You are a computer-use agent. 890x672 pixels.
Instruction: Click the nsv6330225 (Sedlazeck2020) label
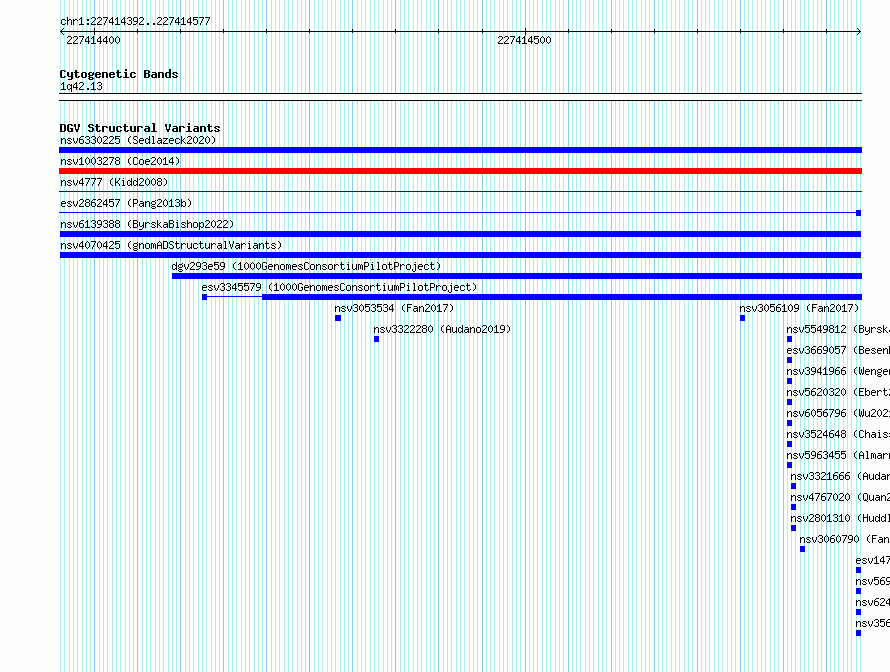tap(138, 140)
